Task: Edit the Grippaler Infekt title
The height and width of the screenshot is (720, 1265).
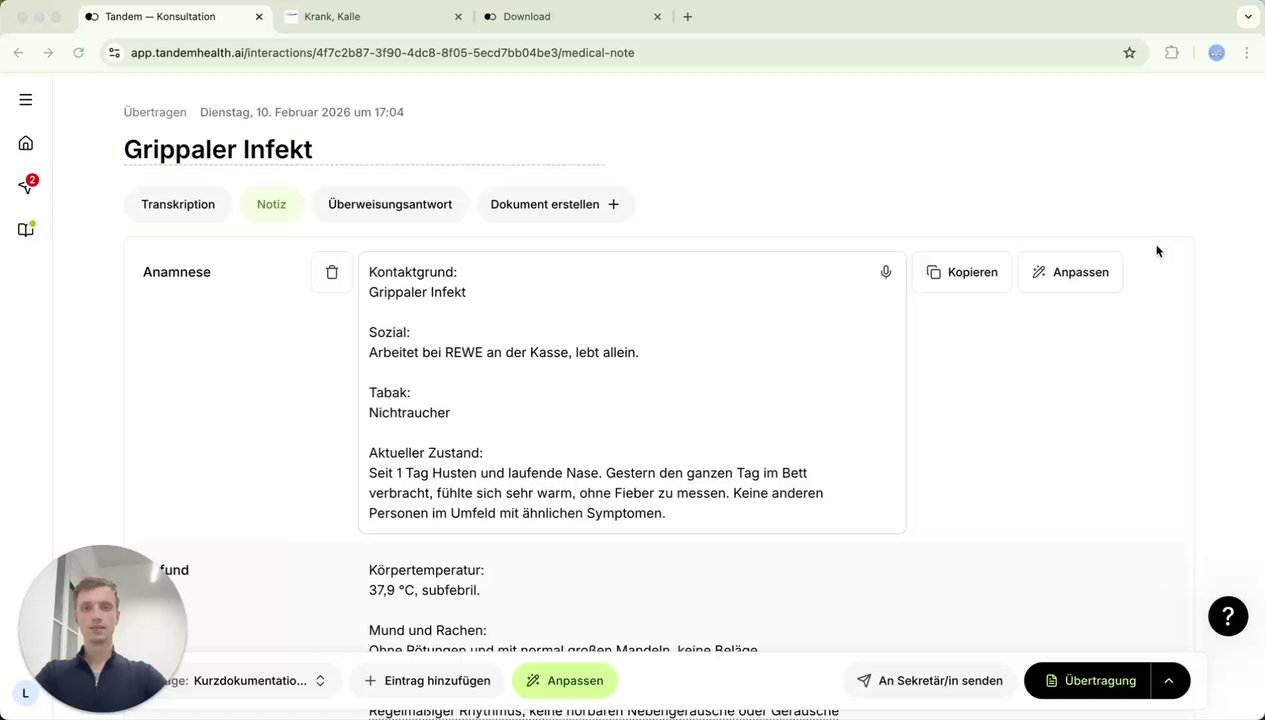Action: pos(218,150)
